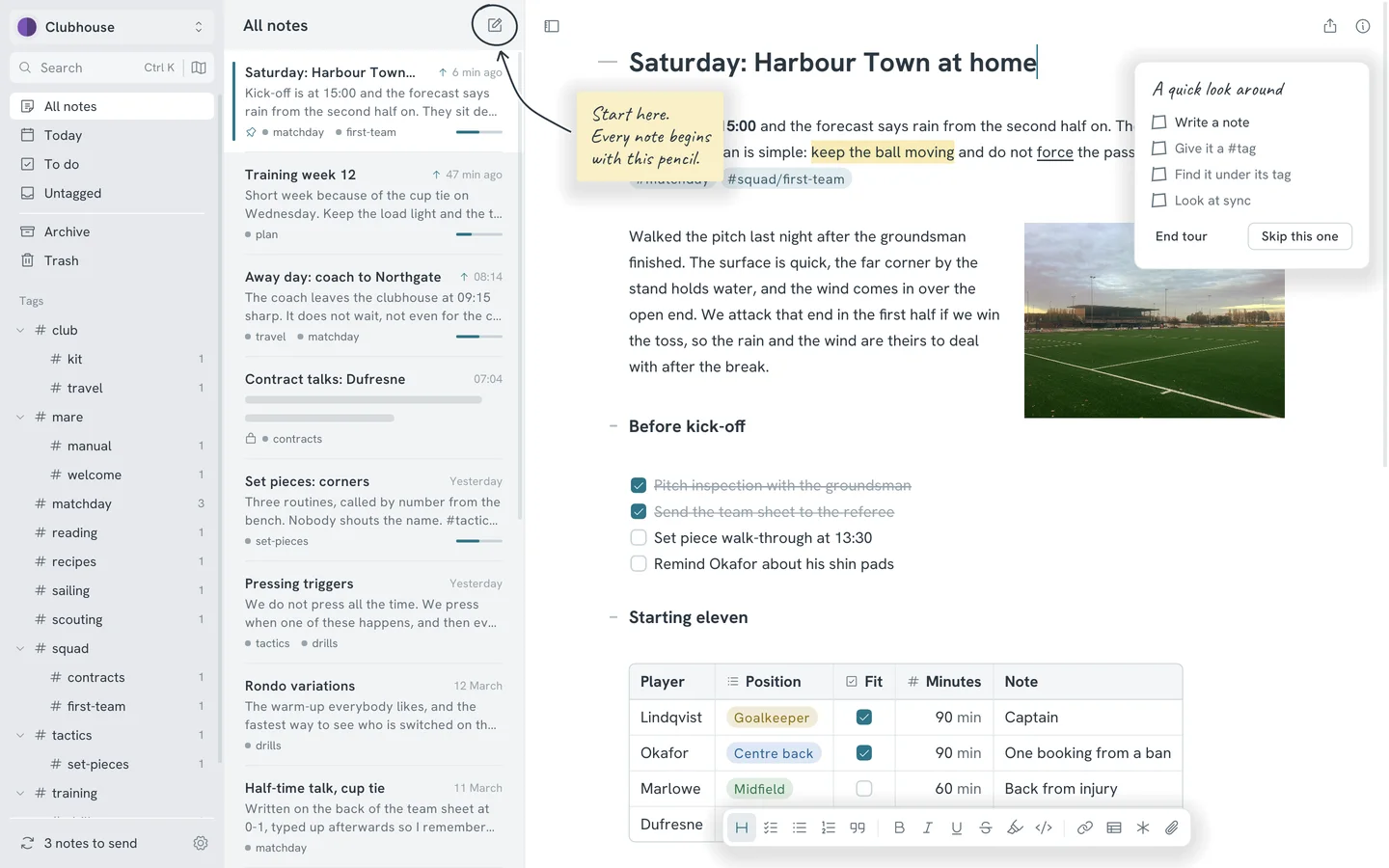
Task: Insert a table from the formatting toolbar
Action: tap(1114, 827)
